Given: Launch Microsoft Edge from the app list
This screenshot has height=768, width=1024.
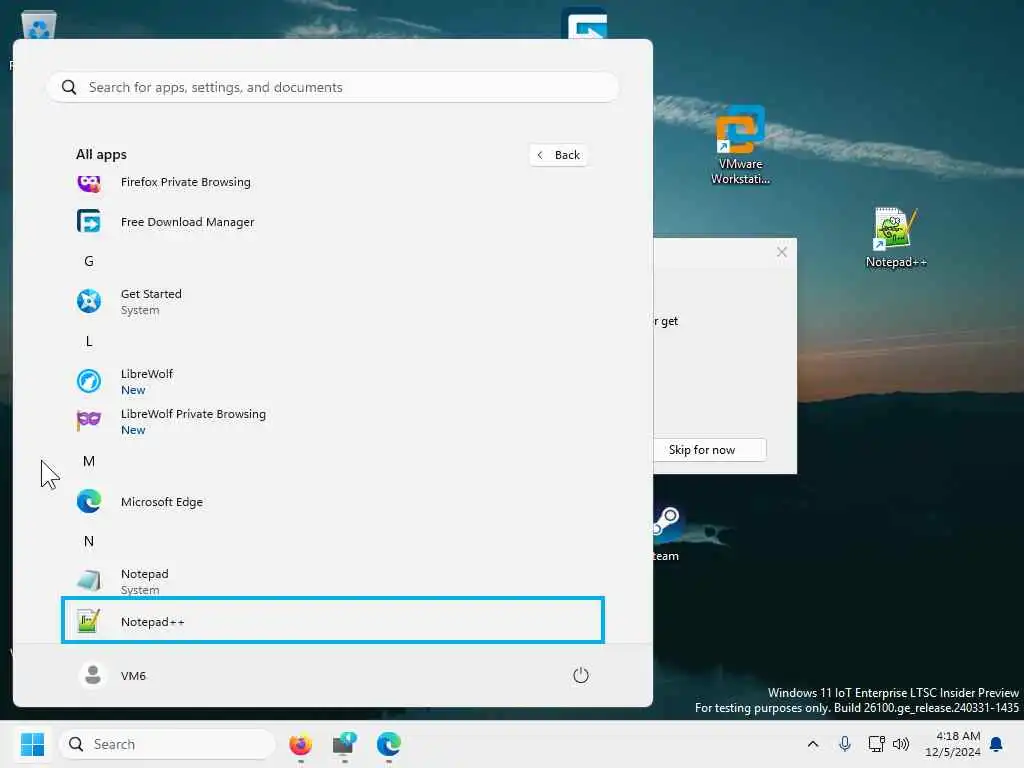Looking at the screenshot, I should (x=333, y=502).
